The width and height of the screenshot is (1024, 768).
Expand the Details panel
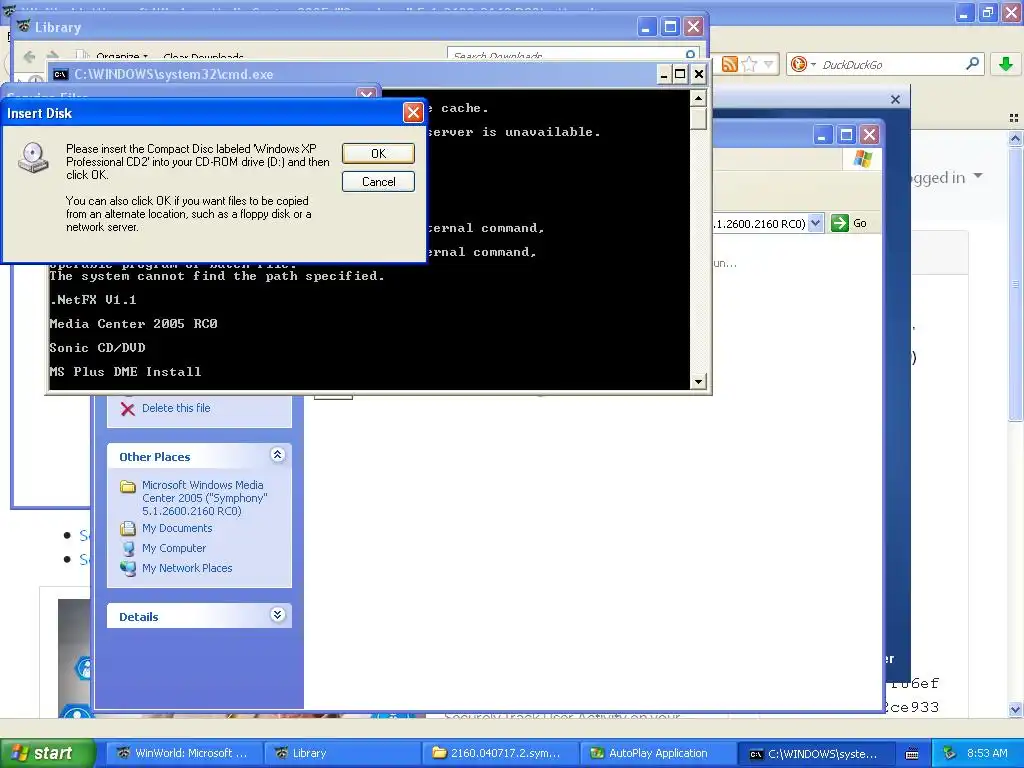point(278,615)
